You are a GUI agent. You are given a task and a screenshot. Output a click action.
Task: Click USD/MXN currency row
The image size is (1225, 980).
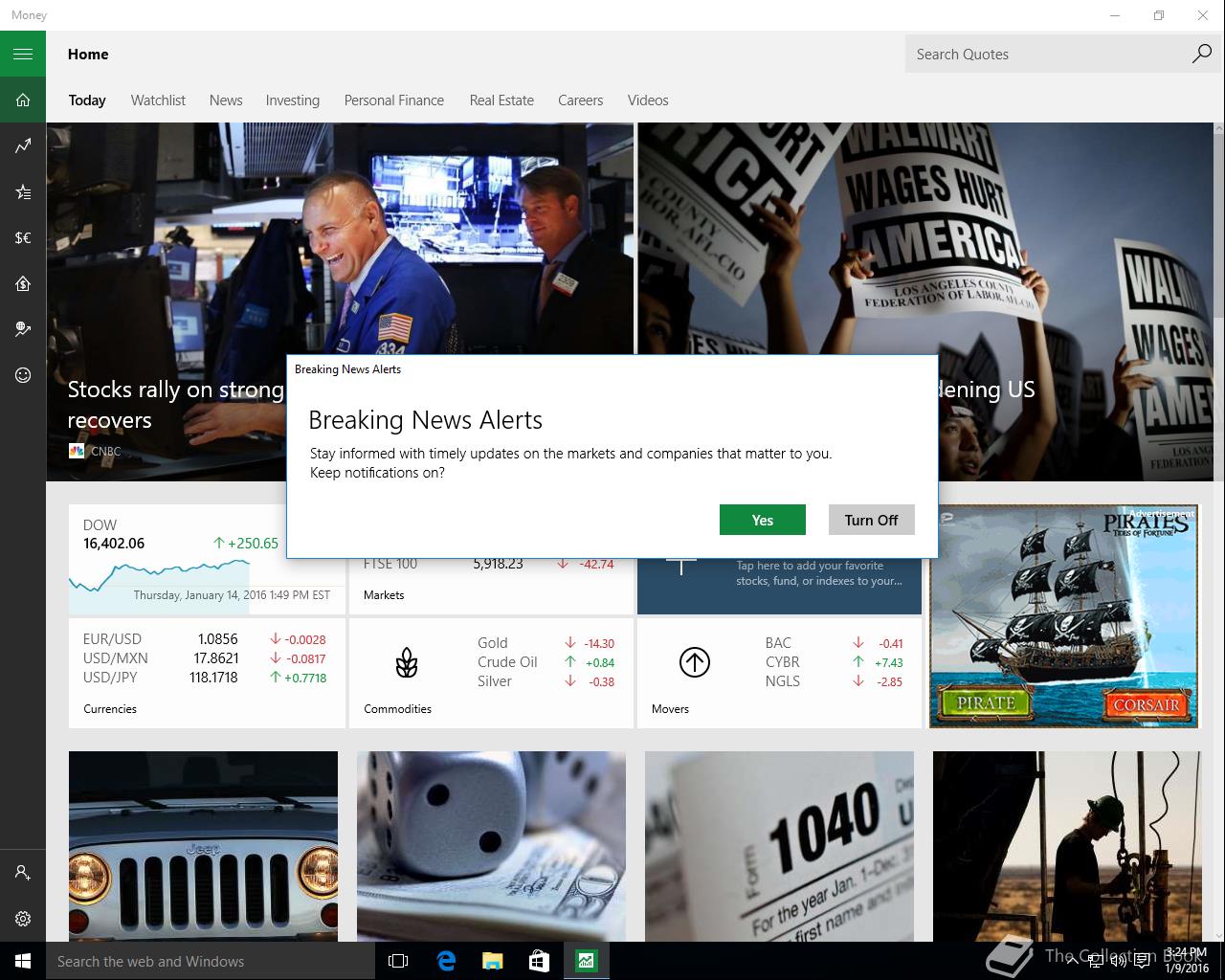pyautogui.click(x=205, y=658)
